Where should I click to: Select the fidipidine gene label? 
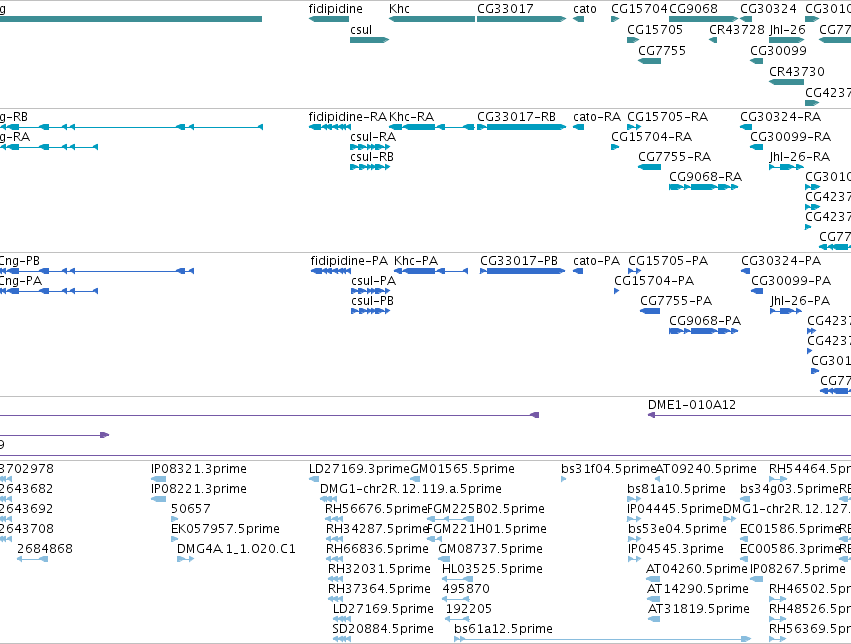335,9
